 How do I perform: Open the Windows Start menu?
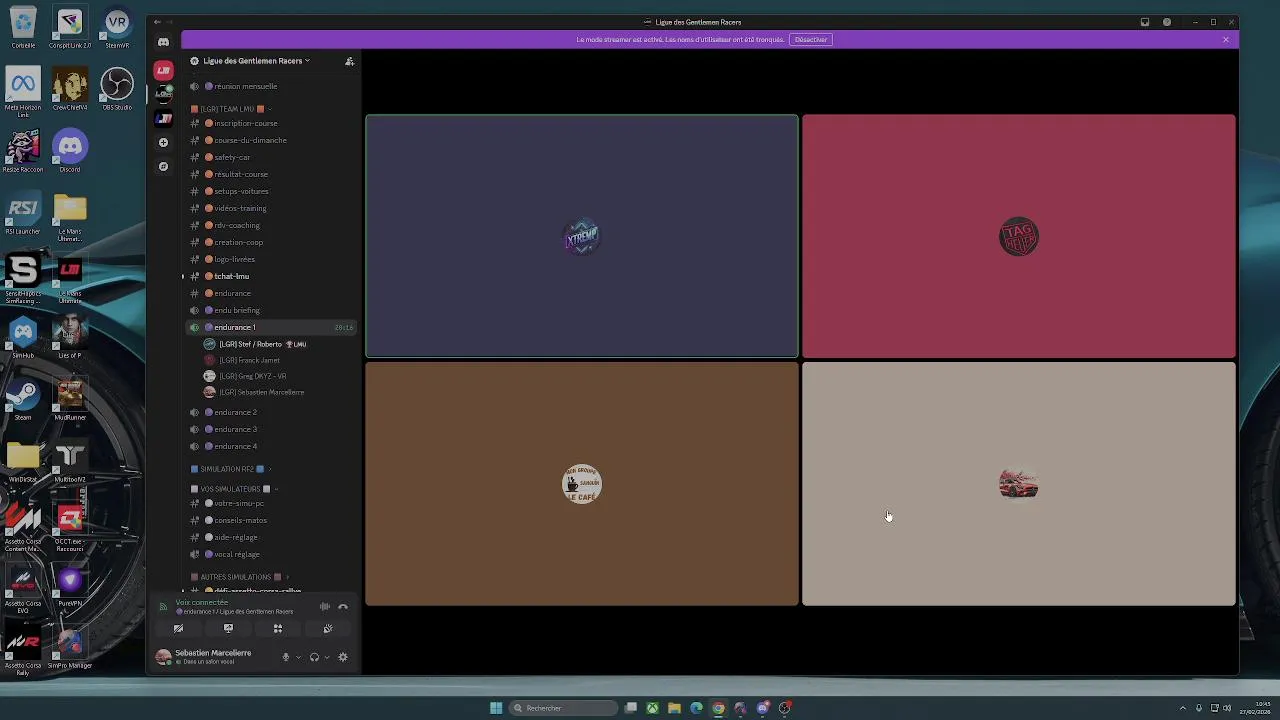click(496, 708)
